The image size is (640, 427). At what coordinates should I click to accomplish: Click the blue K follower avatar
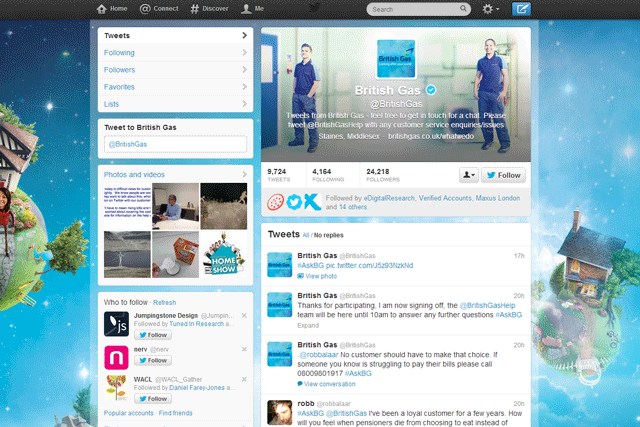point(313,202)
